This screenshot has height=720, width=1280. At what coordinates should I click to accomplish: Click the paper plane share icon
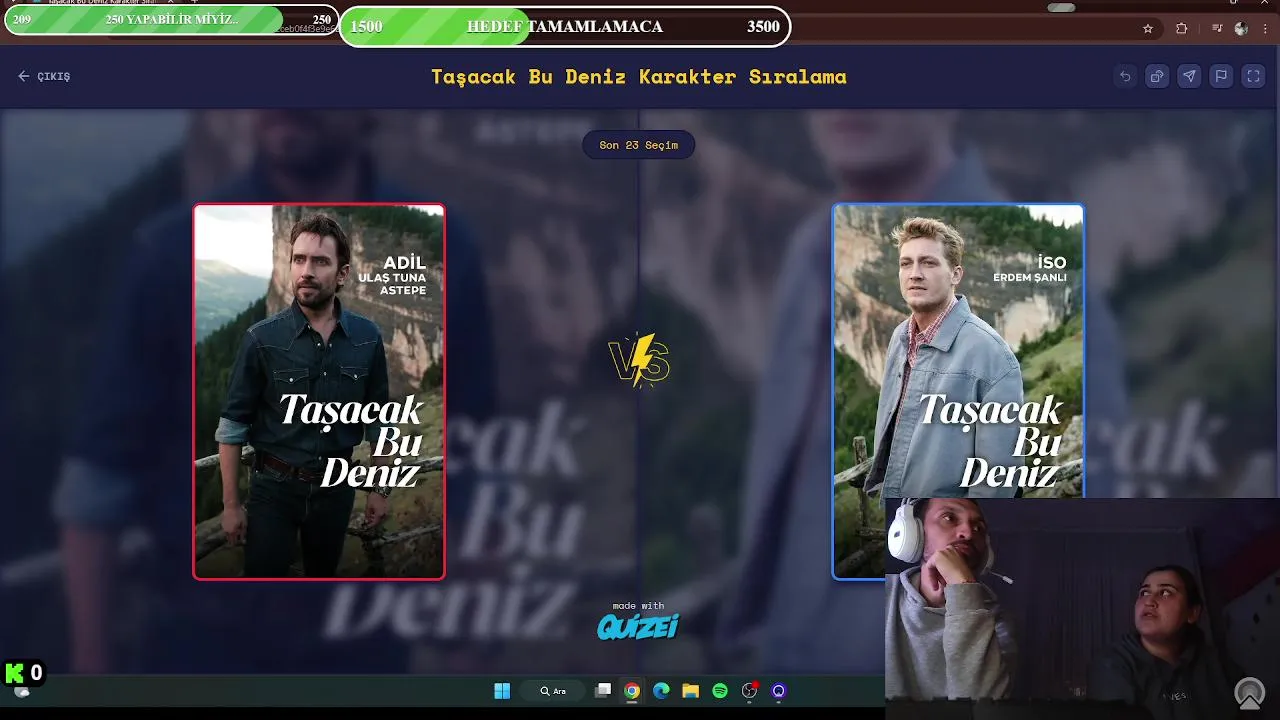tap(1189, 76)
